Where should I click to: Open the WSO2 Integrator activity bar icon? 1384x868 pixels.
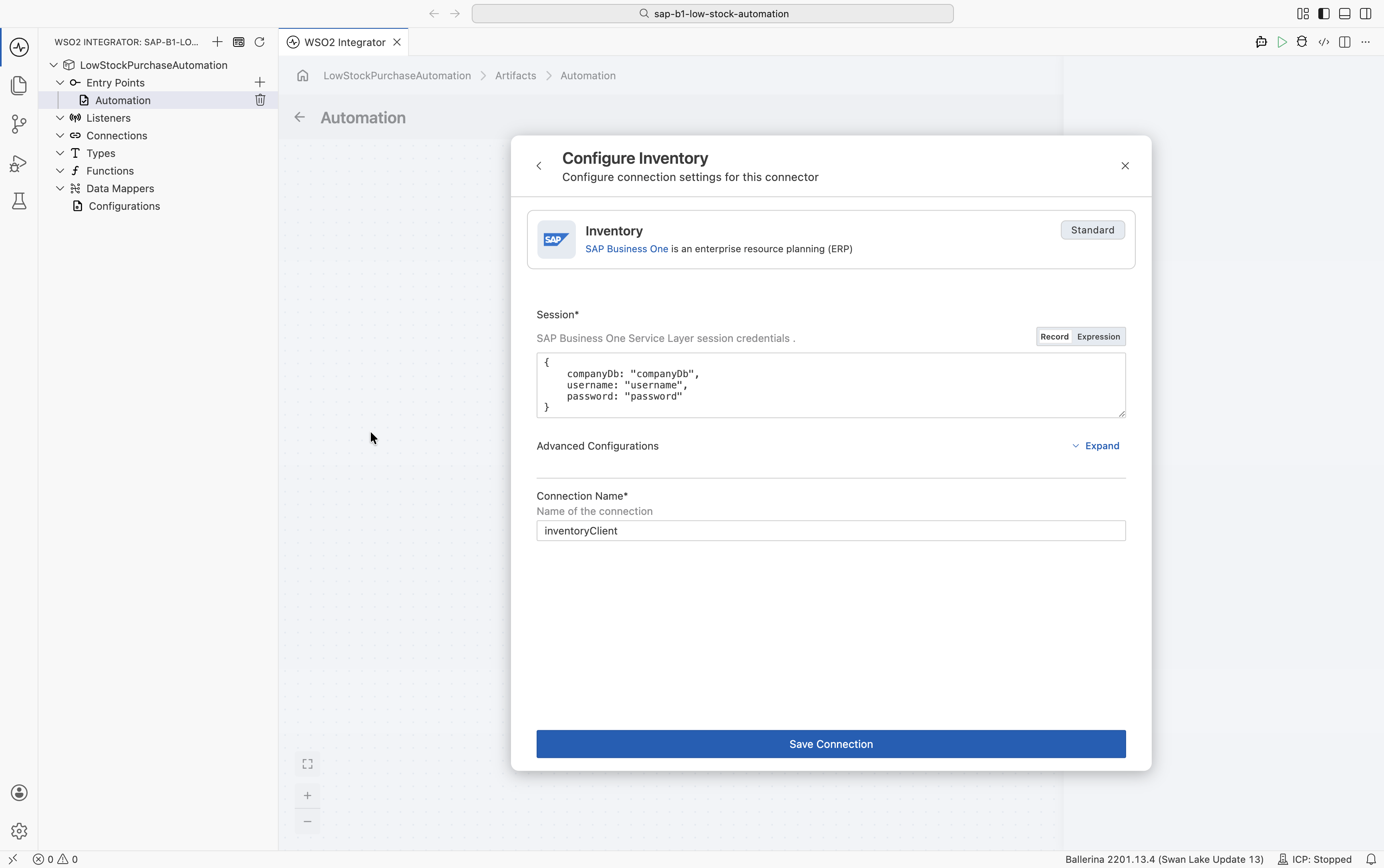point(19,47)
